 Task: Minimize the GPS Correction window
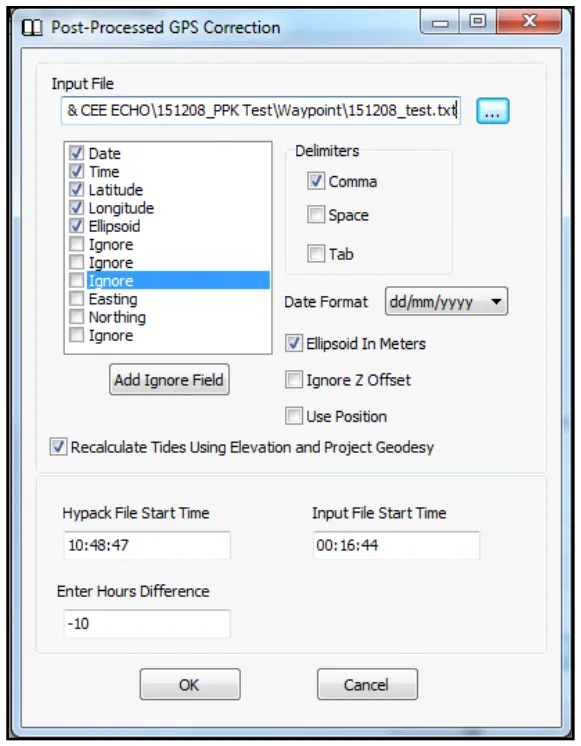pyautogui.click(x=440, y=21)
